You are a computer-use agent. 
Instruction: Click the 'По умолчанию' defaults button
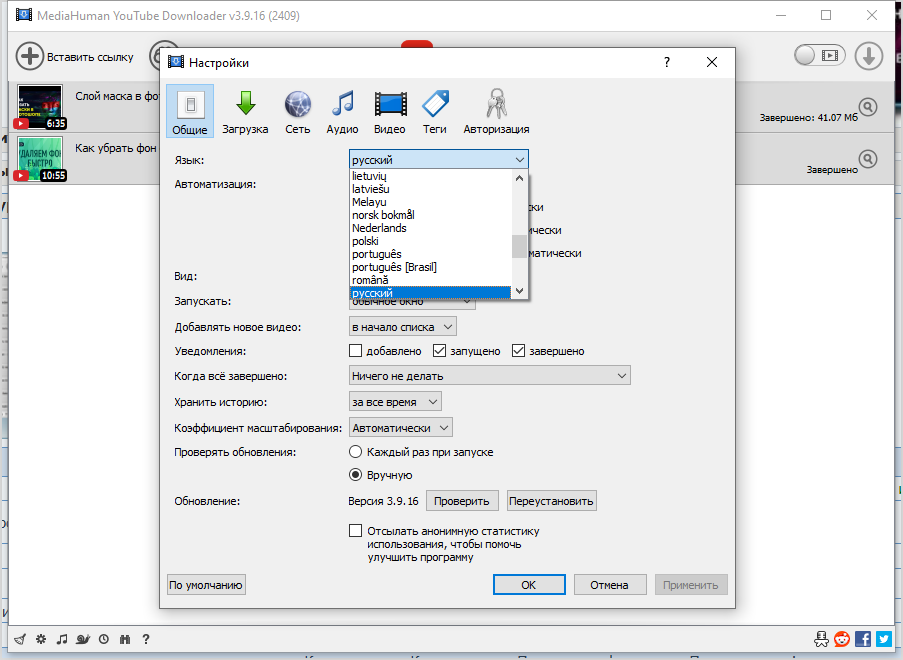tap(206, 585)
